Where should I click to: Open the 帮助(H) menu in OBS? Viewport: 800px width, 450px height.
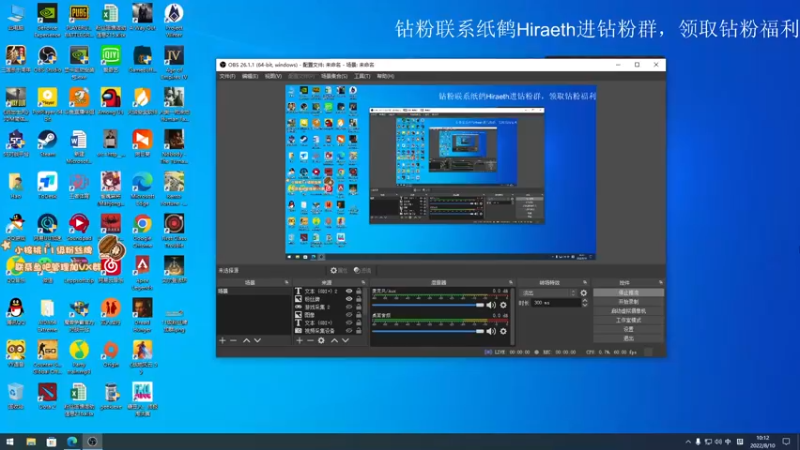click(386, 76)
